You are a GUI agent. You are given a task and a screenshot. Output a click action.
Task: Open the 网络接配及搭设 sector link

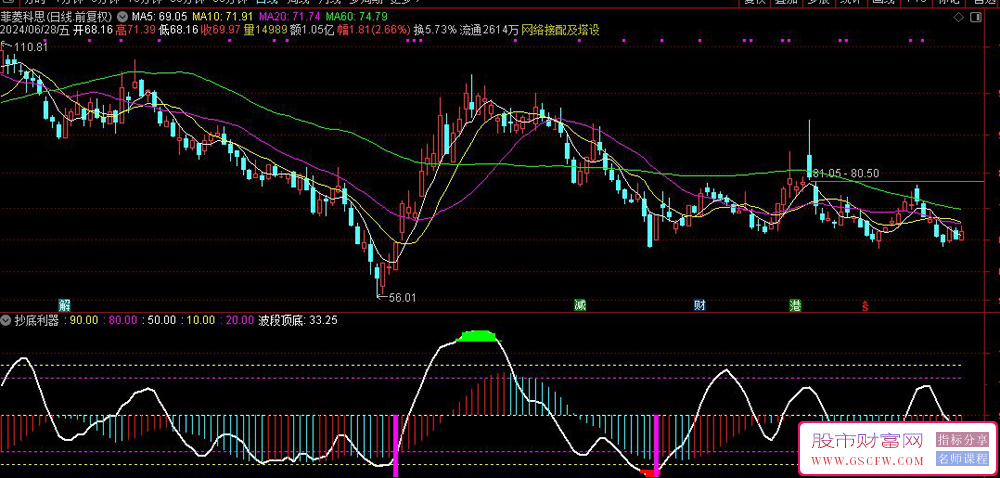561,29
